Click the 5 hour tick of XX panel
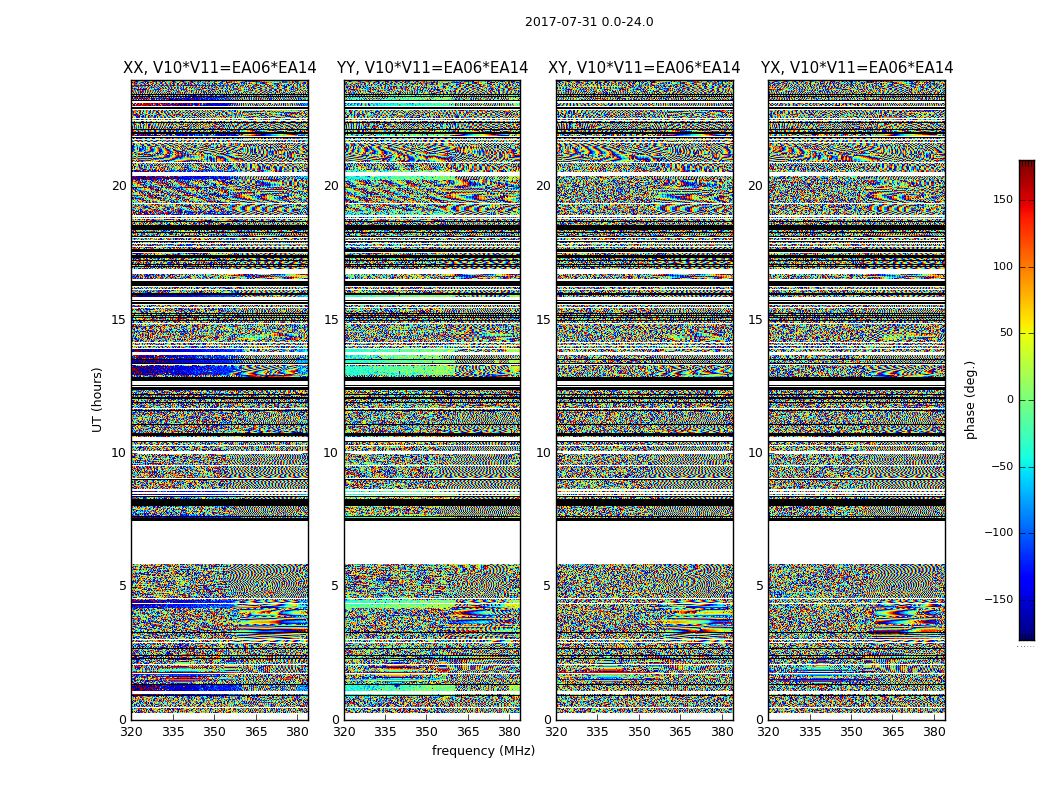Image resolution: width=1050 pixels, height=800 pixels. click(x=123, y=586)
